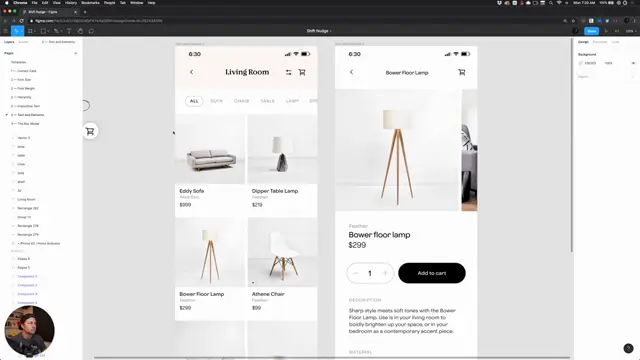Select the Pen tool in the toolbar

pyautogui.click(x=56, y=31)
